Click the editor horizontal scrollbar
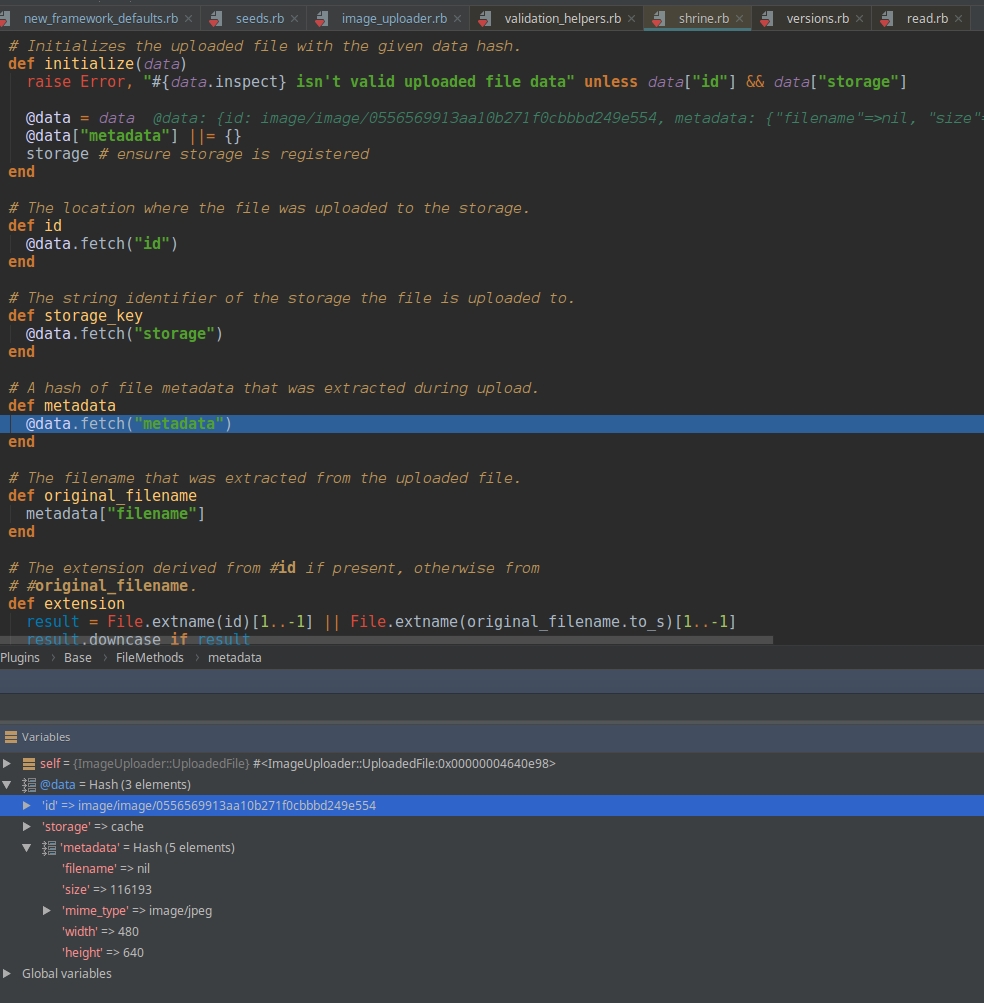Screen dimensions: 984x1003 pos(386,640)
